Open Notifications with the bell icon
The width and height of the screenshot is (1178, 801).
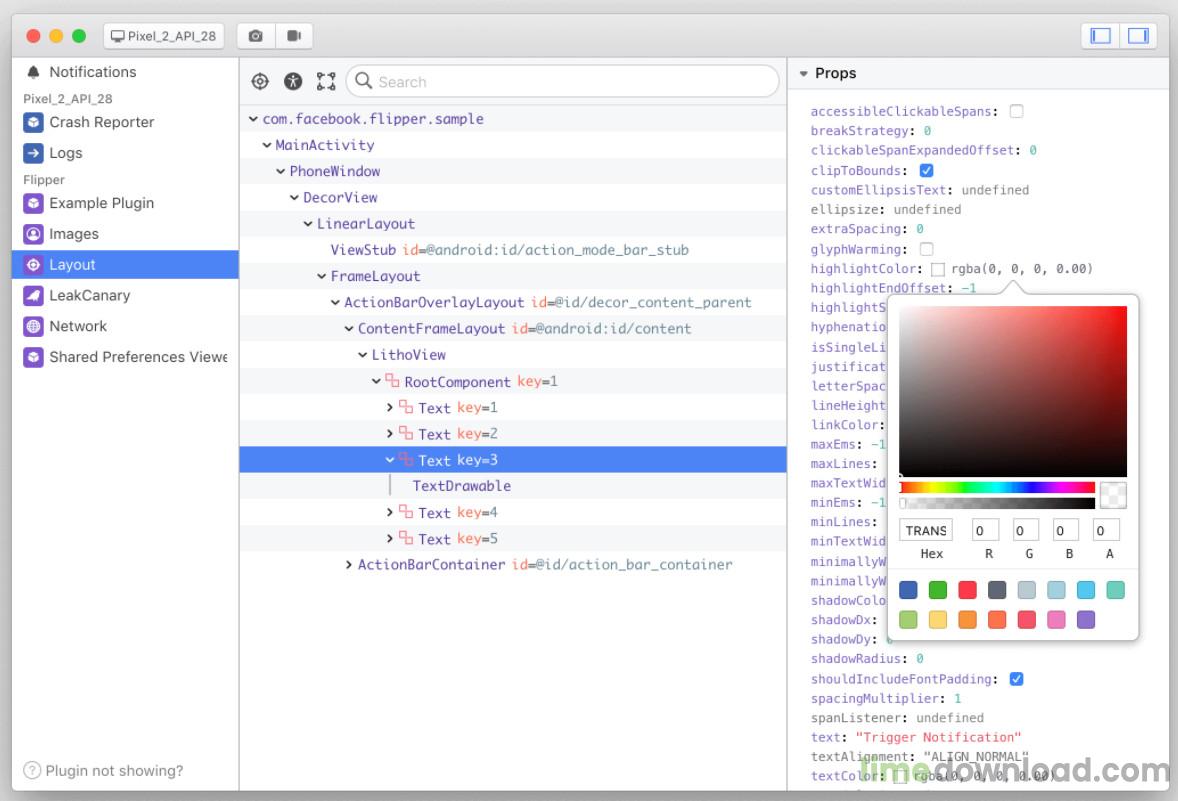click(x=34, y=72)
